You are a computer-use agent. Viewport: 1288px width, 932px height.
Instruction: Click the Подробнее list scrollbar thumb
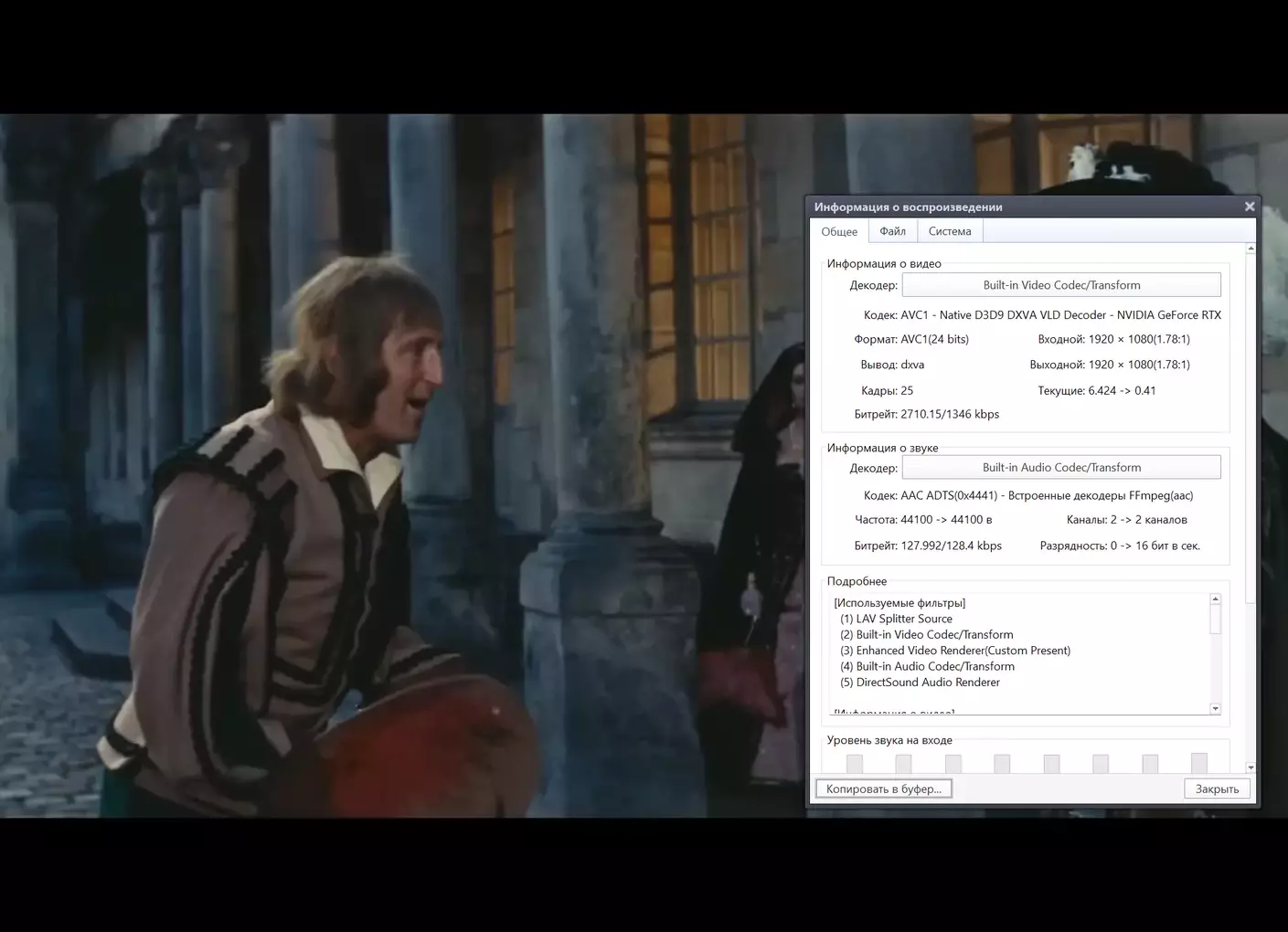[1215, 620]
